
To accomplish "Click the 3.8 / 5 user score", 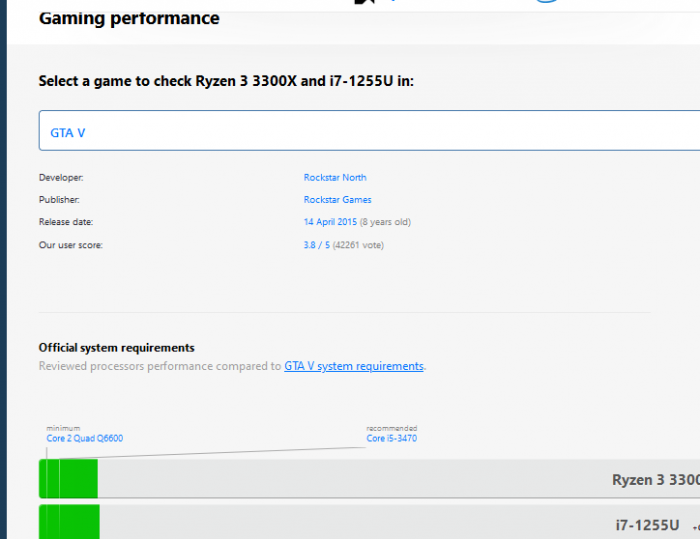I will click(x=317, y=245).
